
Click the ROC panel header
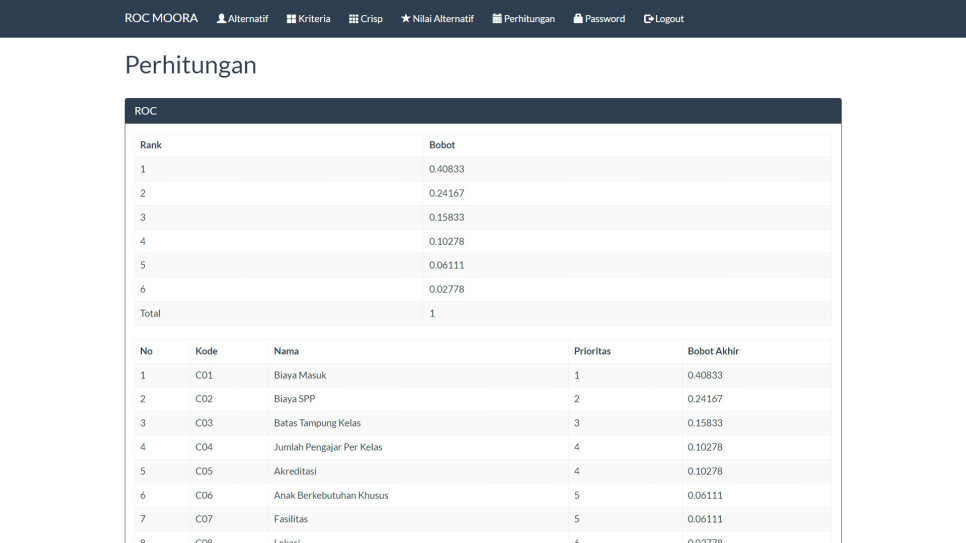(483, 111)
